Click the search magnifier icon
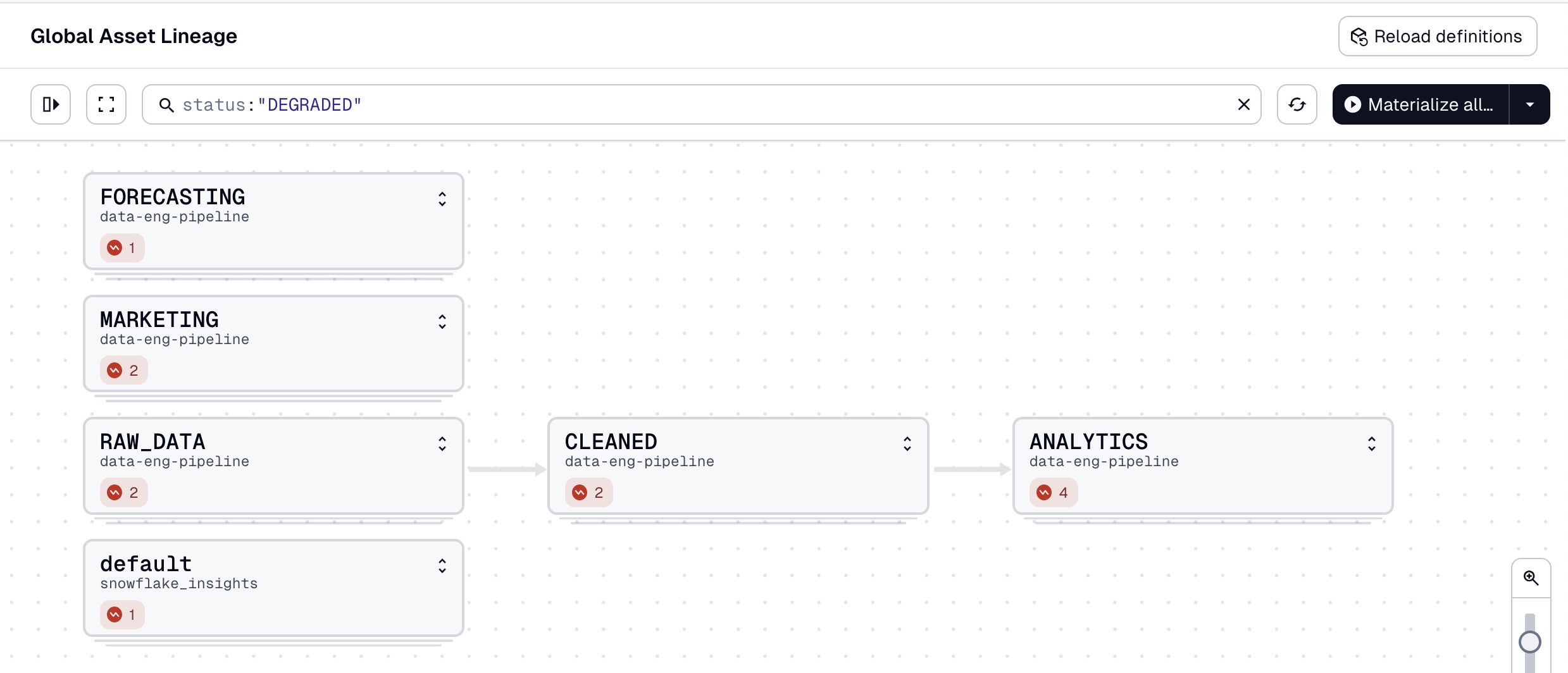The height and width of the screenshot is (673, 1568). pyautogui.click(x=166, y=105)
